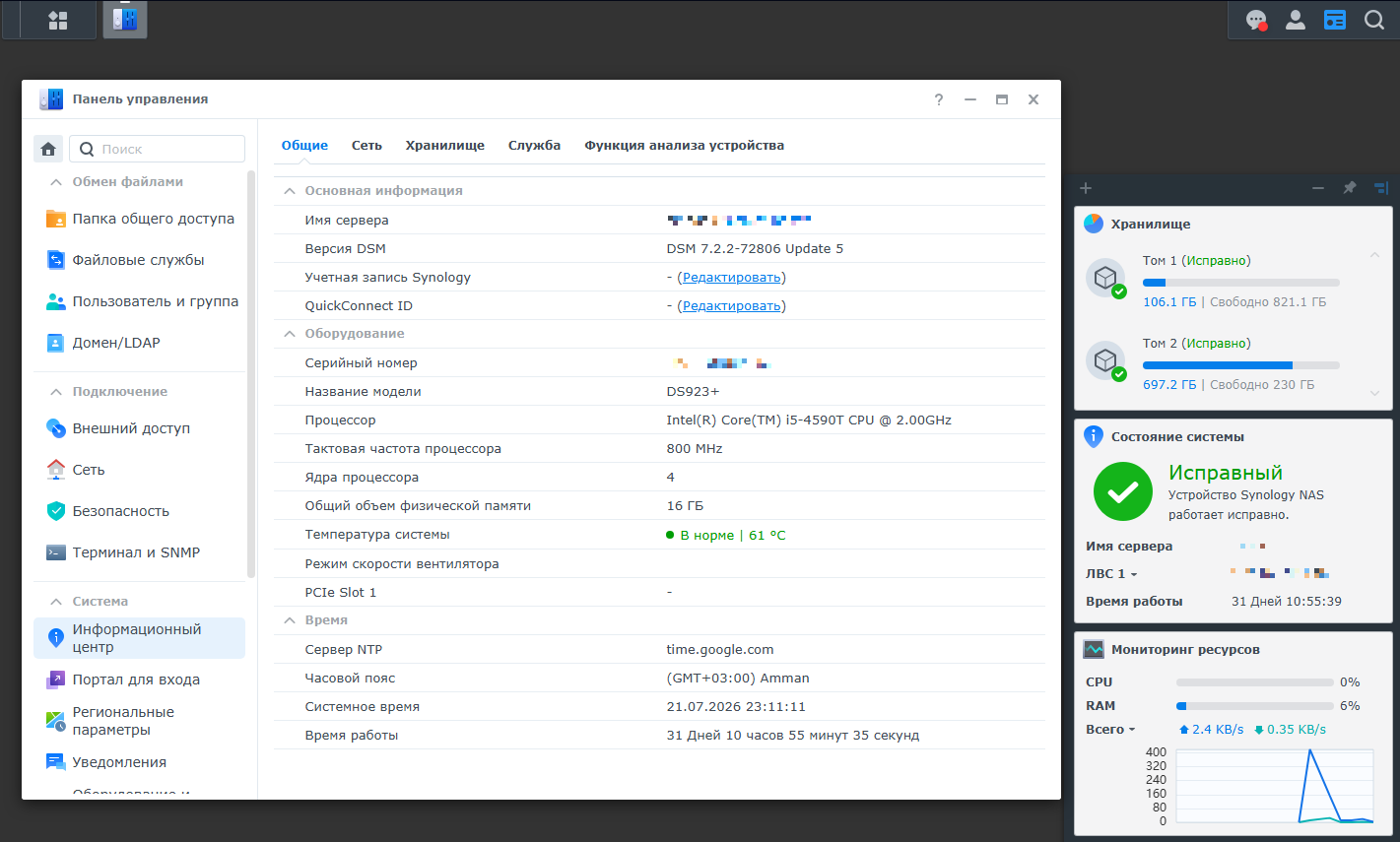Click the Том 1 usage bar
The height and width of the screenshot is (842, 1400).
pos(1241,283)
